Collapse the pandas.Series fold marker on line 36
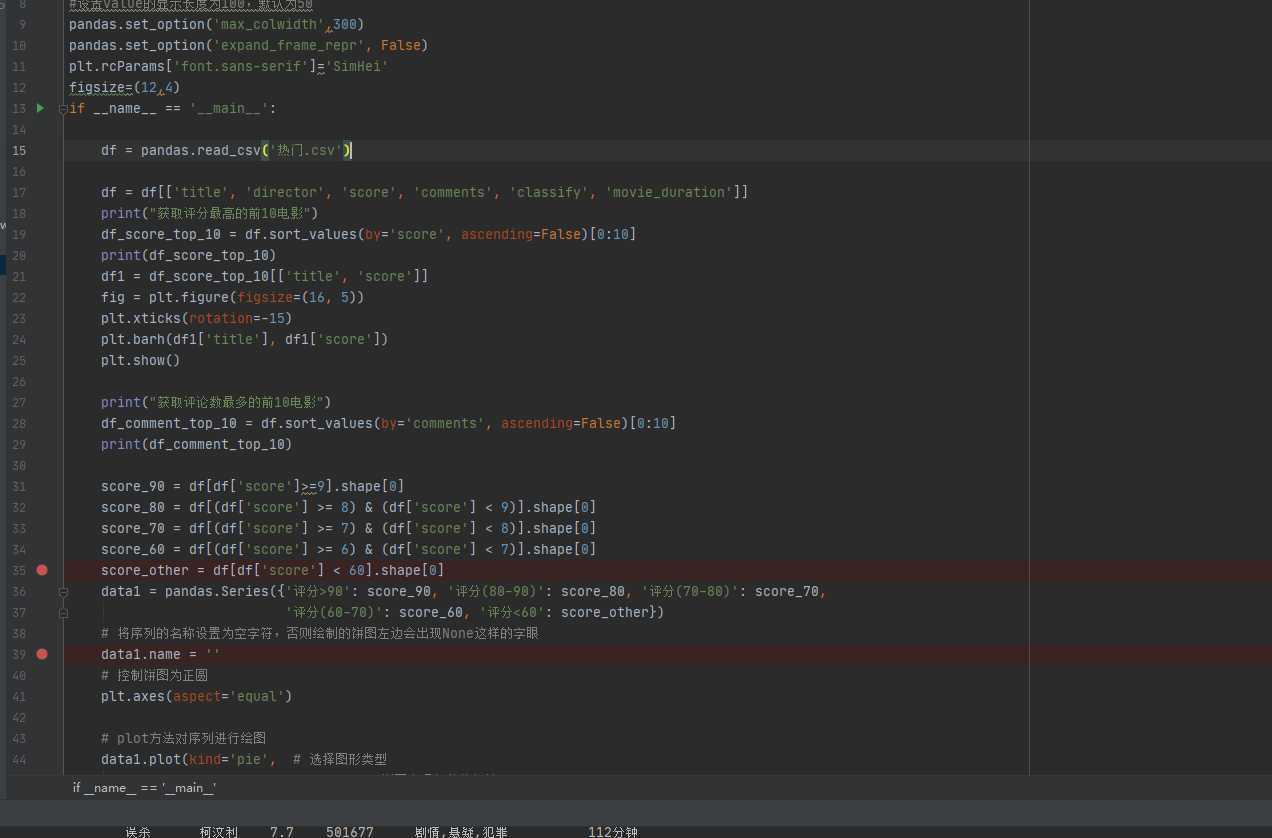 63,591
